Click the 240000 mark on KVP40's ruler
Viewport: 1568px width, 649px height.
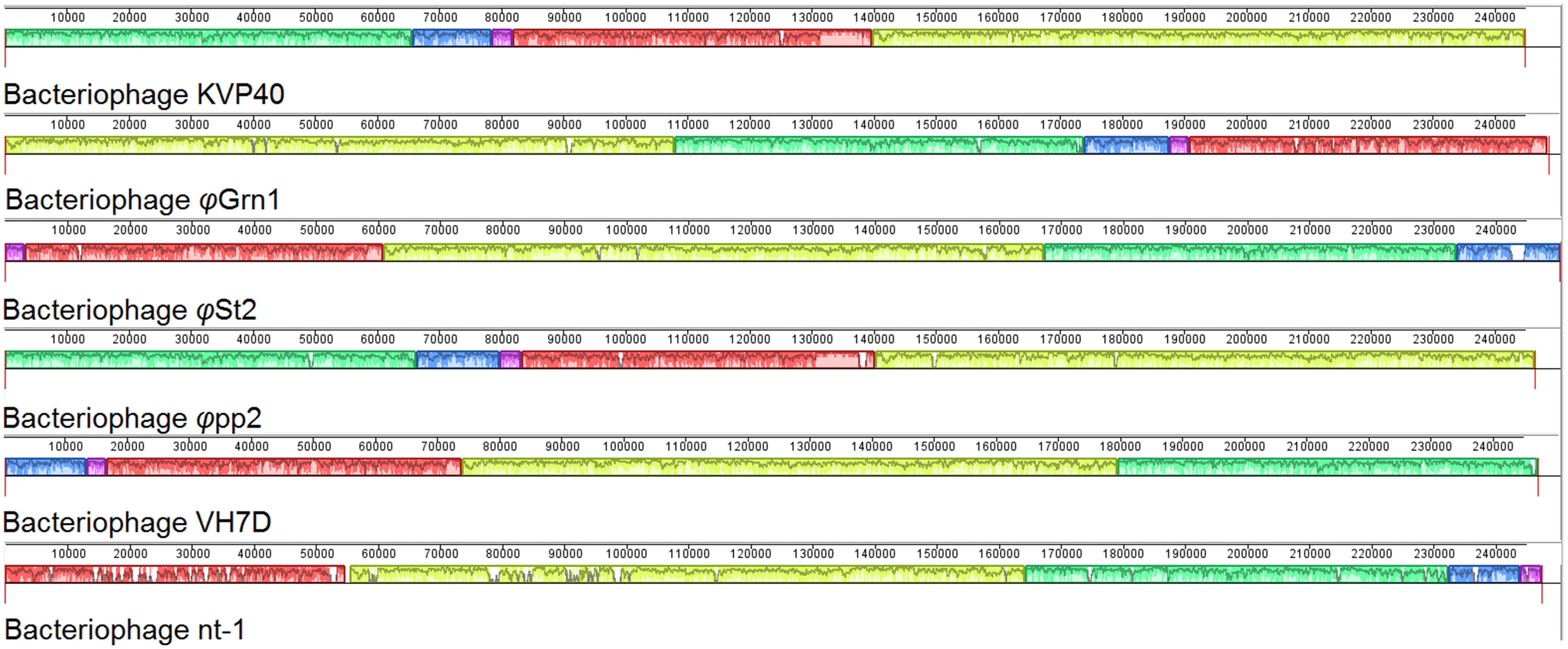[x=1495, y=18]
